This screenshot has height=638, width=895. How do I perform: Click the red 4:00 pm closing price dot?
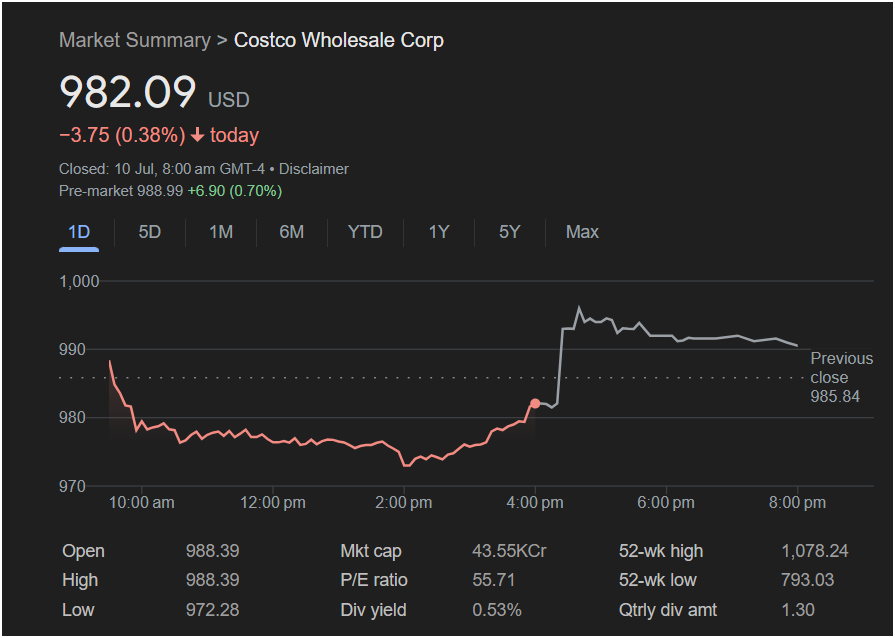[535, 403]
